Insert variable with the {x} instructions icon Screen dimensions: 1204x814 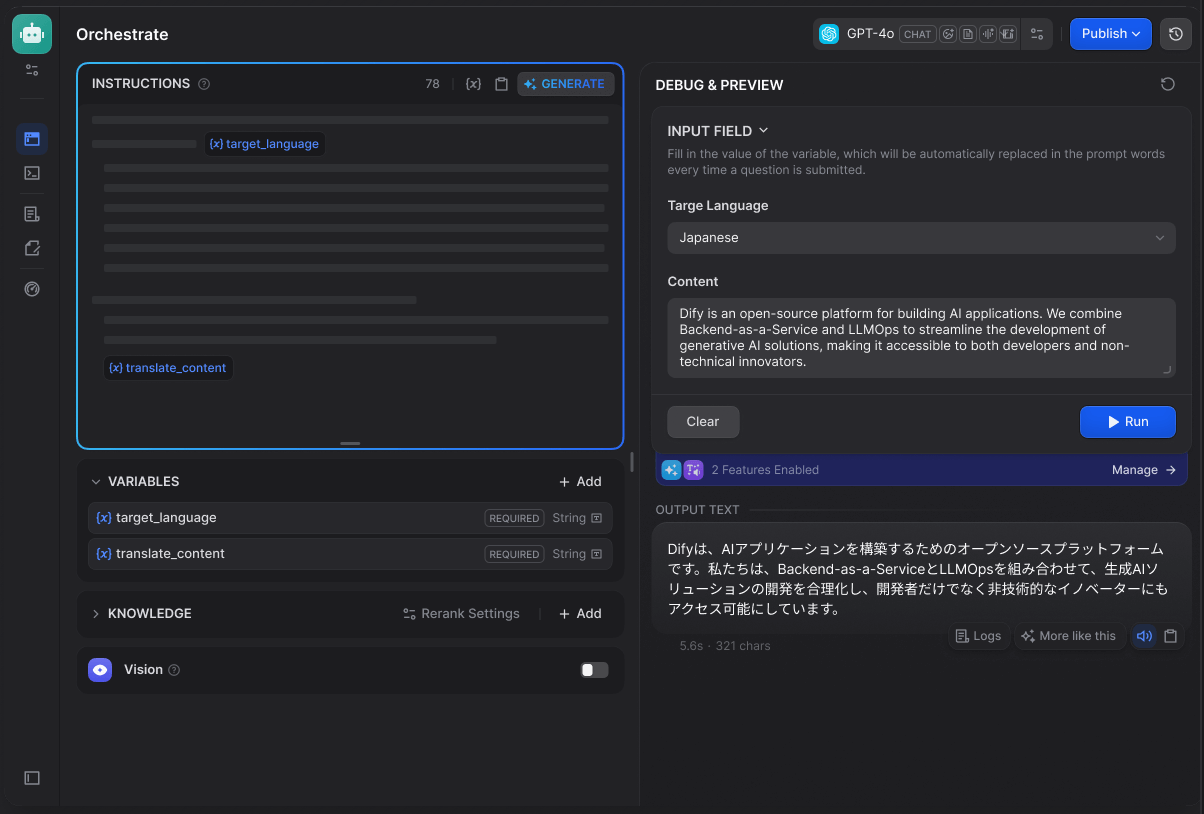coord(474,84)
